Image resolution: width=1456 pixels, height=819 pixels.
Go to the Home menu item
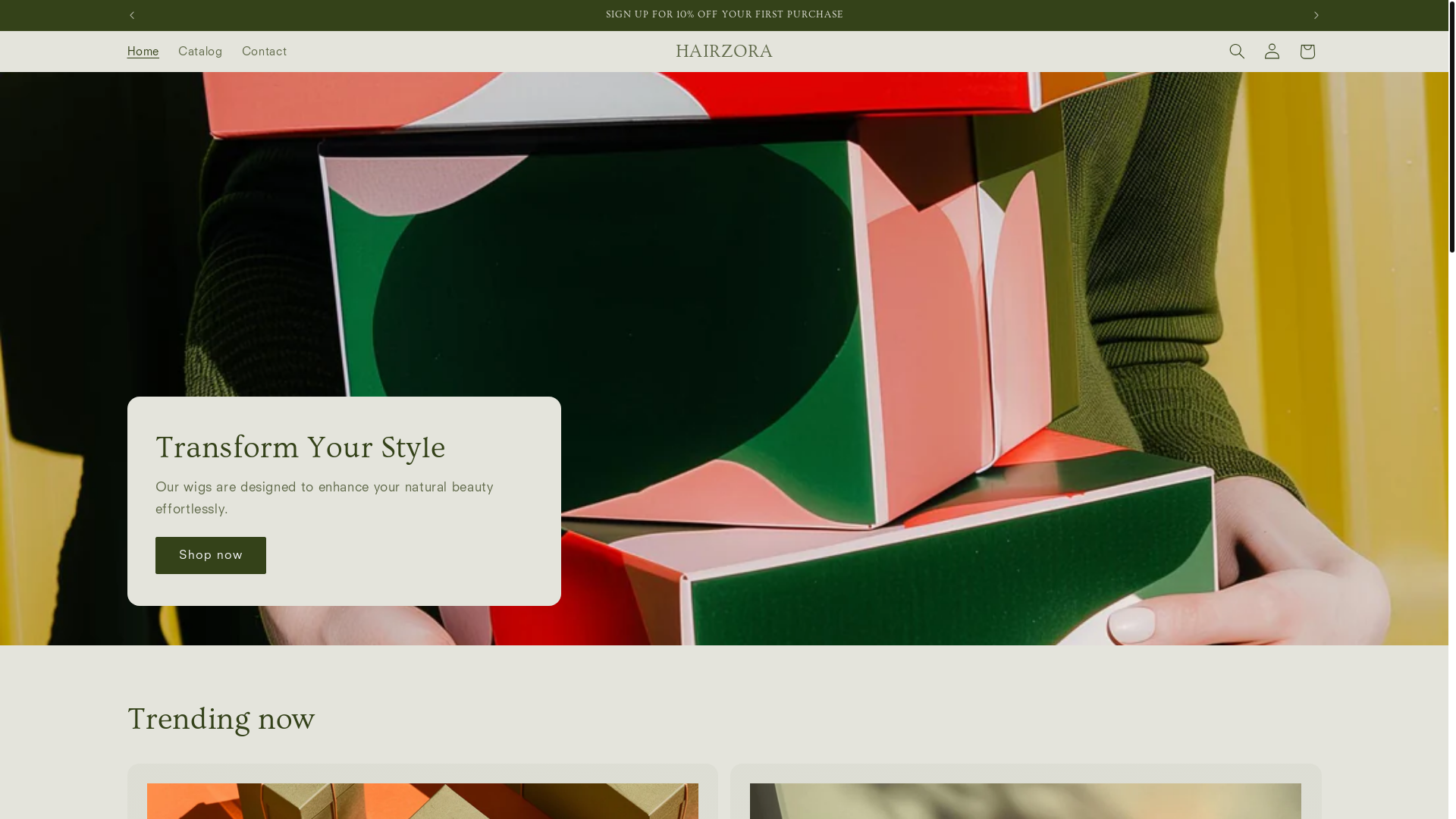click(143, 52)
